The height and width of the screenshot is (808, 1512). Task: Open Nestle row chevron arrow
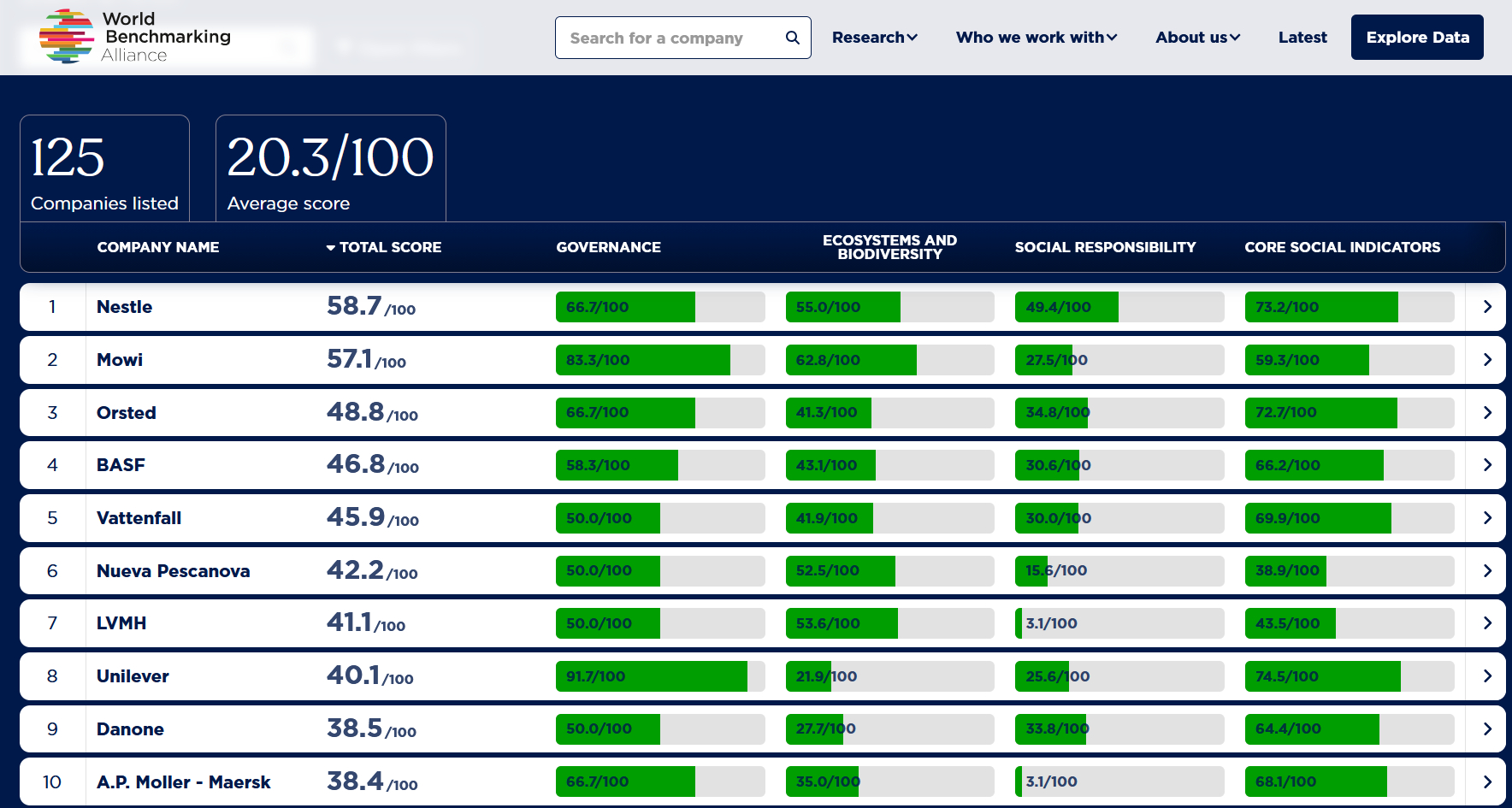point(1486,307)
